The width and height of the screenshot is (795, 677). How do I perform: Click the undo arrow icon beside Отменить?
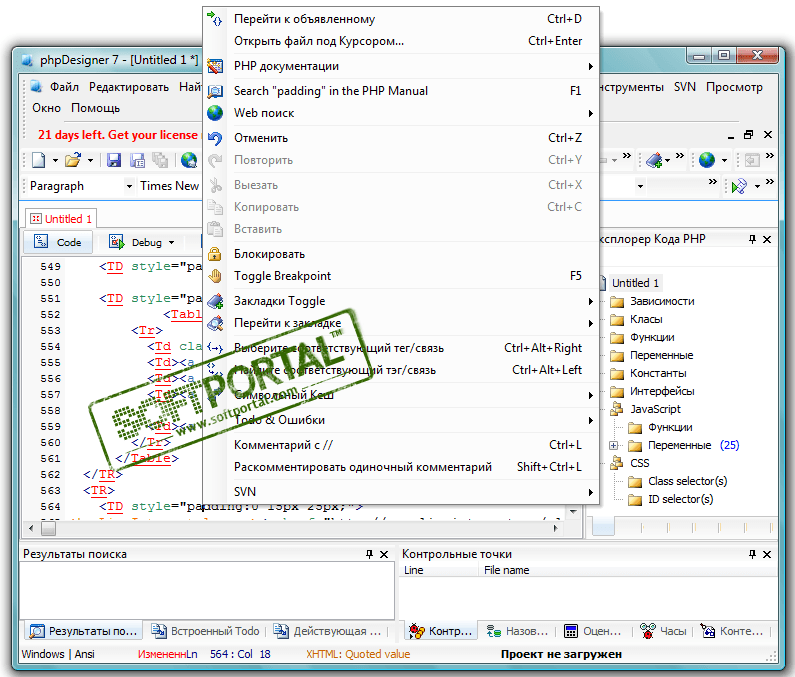[215, 138]
